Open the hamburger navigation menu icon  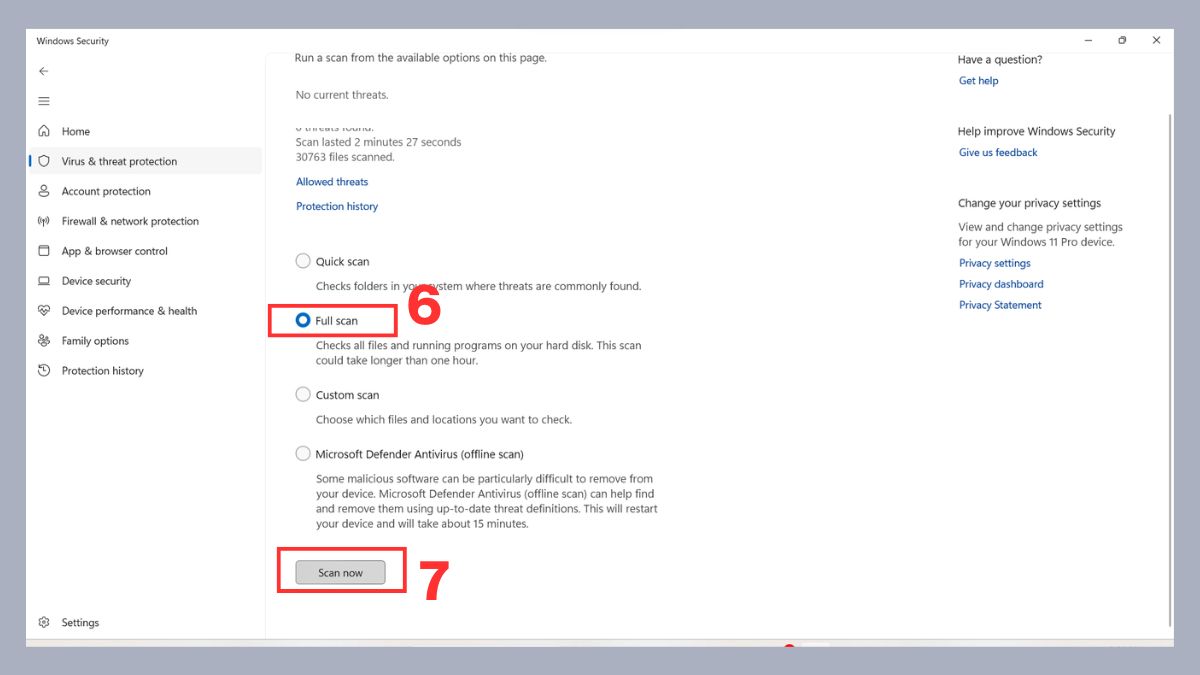click(43, 101)
